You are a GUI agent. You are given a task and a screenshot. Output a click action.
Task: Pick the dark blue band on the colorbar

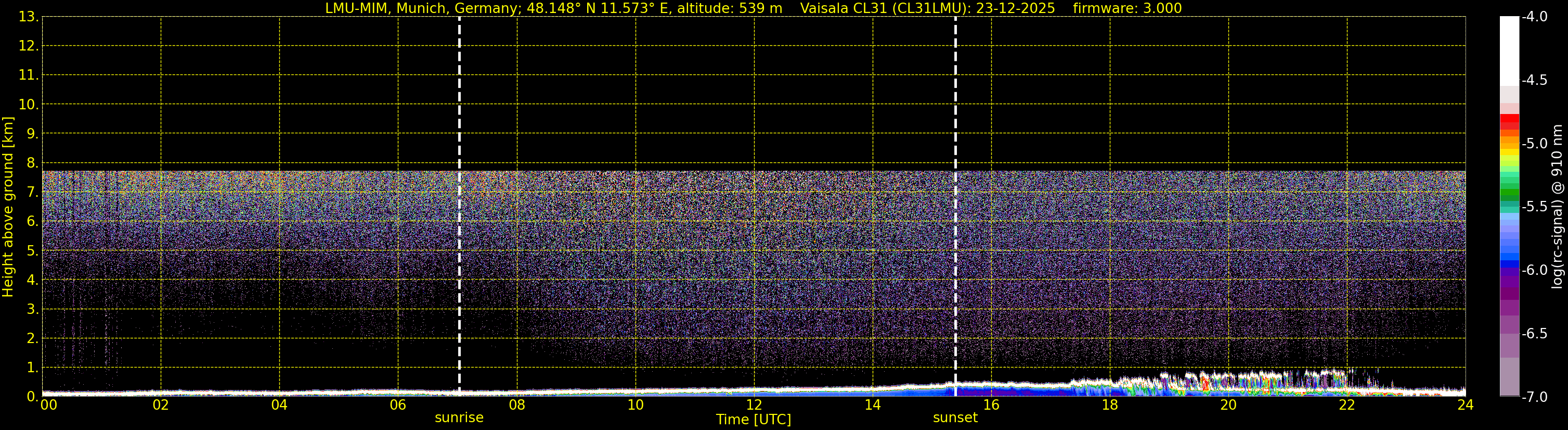pos(1509,264)
